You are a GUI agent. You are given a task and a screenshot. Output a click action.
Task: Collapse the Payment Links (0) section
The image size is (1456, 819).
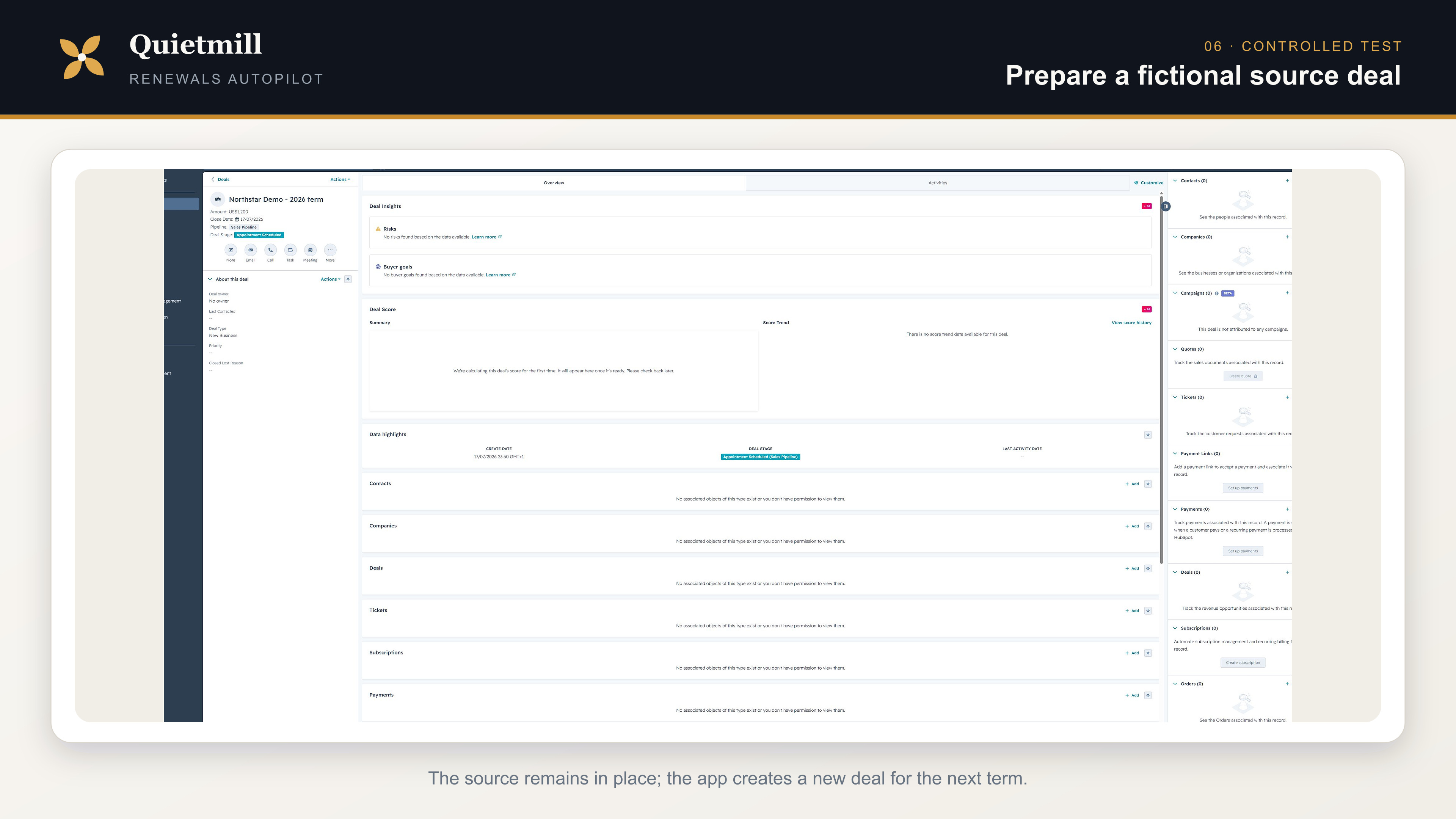point(1175,453)
